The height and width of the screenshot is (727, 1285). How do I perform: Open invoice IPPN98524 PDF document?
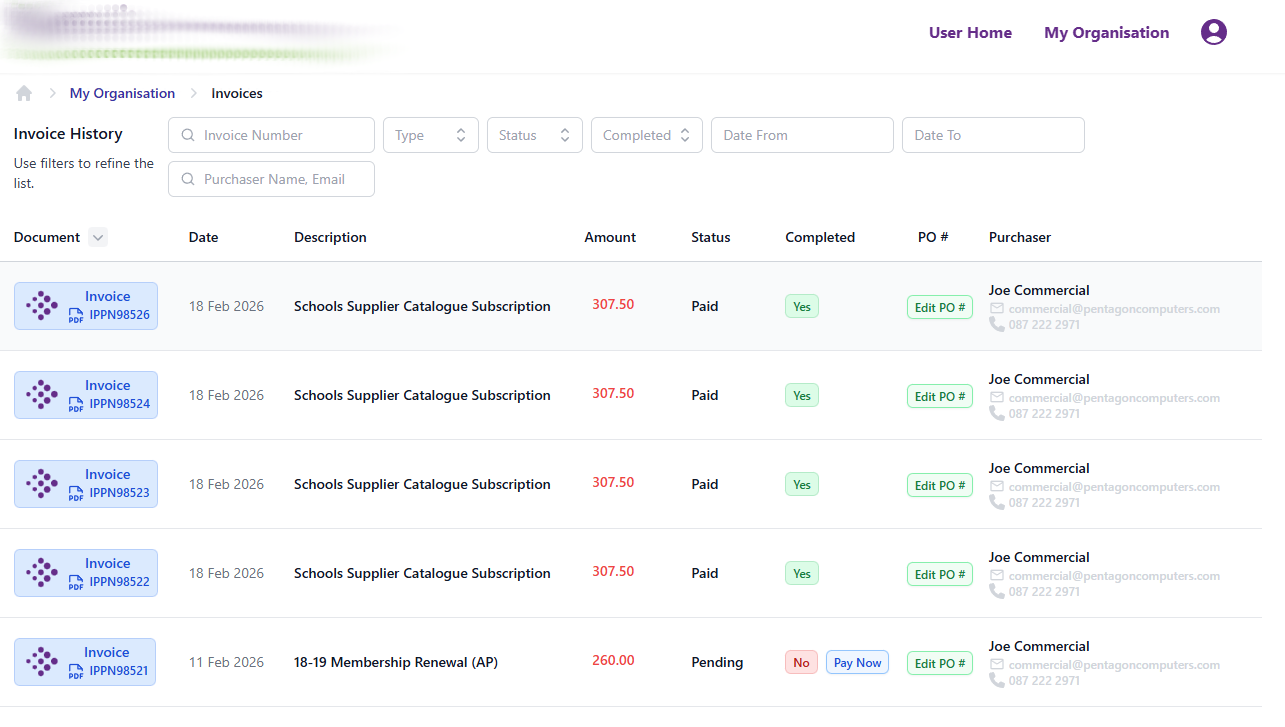pyautogui.click(x=86, y=395)
